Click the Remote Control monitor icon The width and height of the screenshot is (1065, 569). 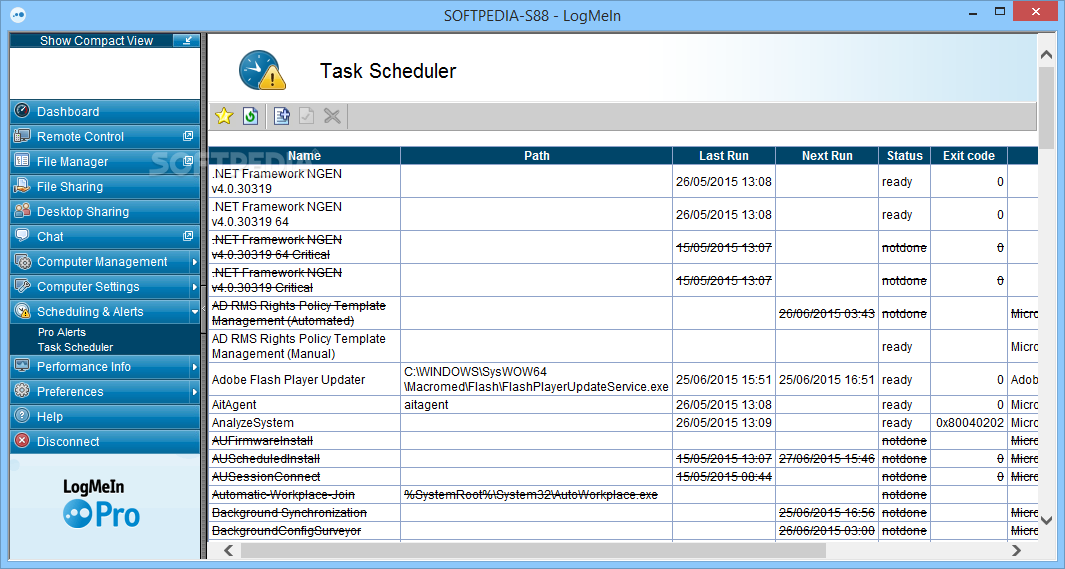pos(22,136)
